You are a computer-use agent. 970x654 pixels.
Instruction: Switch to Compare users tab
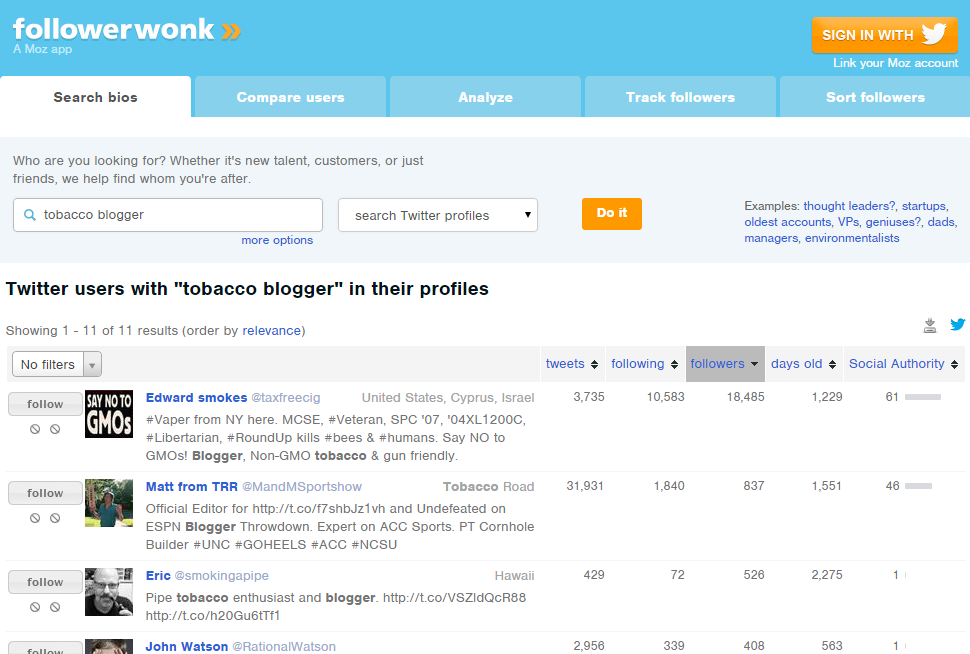(290, 97)
